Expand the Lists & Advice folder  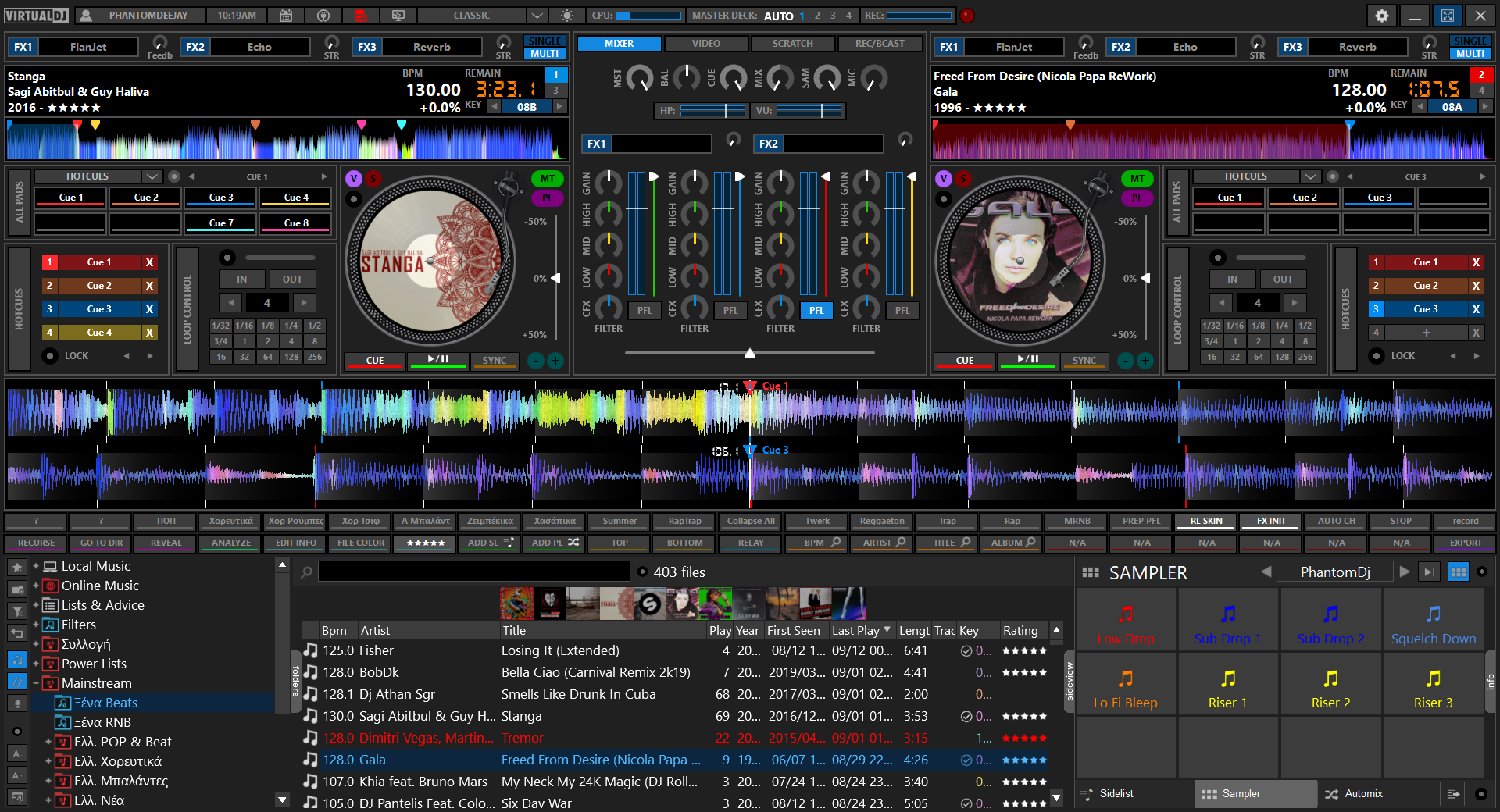pos(36,605)
